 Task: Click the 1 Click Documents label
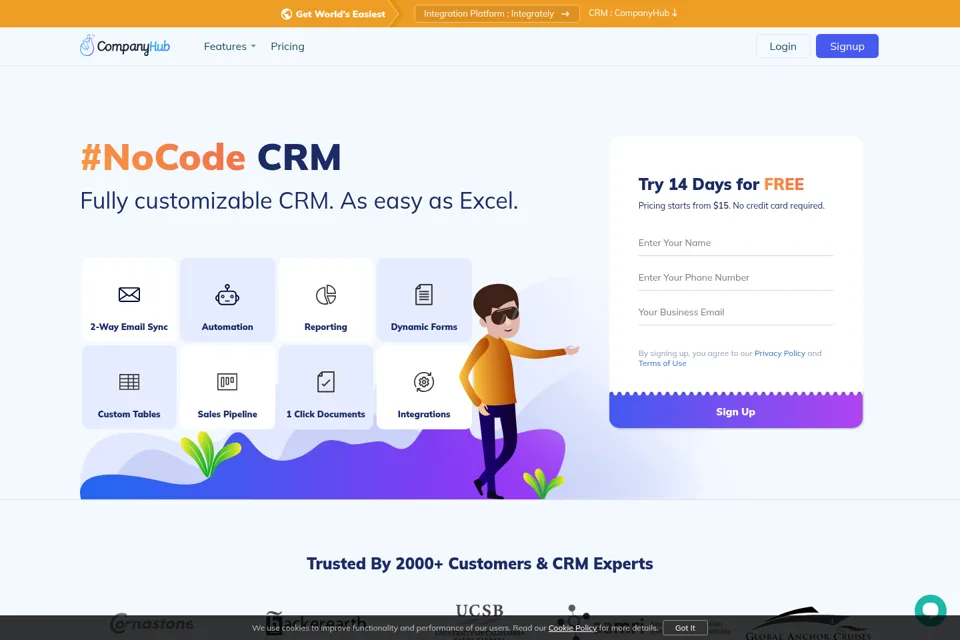coord(326,414)
